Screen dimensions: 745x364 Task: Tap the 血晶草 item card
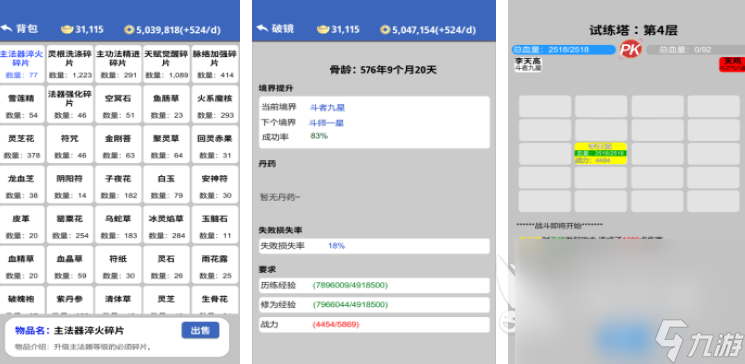pyautogui.click(x=70, y=265)
